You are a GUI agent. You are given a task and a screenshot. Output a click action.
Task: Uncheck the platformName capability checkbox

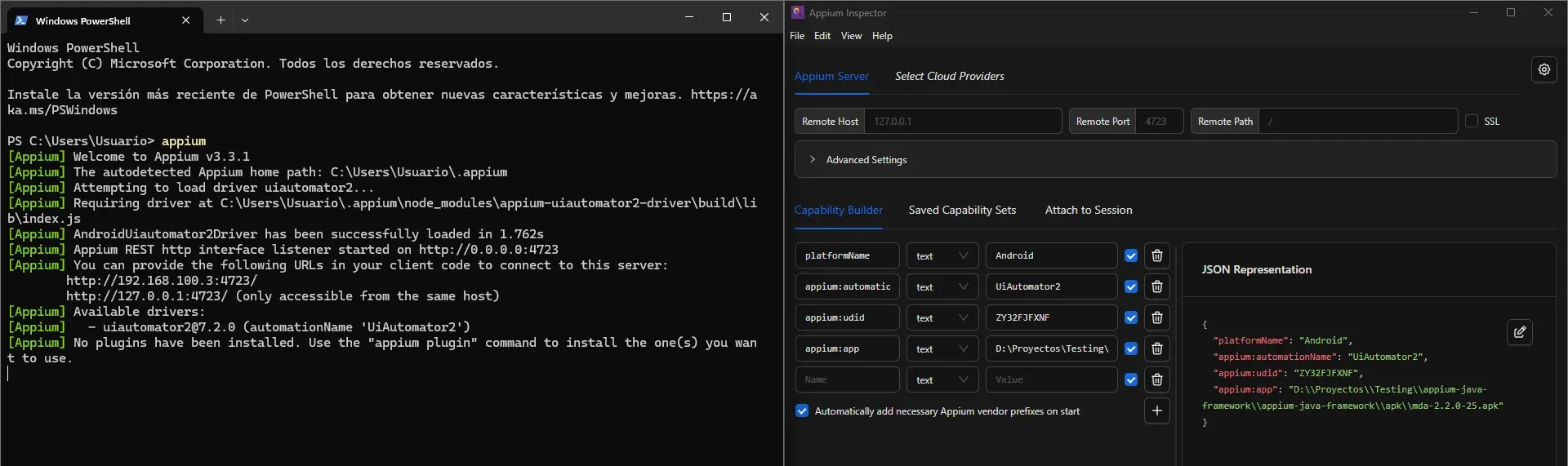click(1131, 255)
